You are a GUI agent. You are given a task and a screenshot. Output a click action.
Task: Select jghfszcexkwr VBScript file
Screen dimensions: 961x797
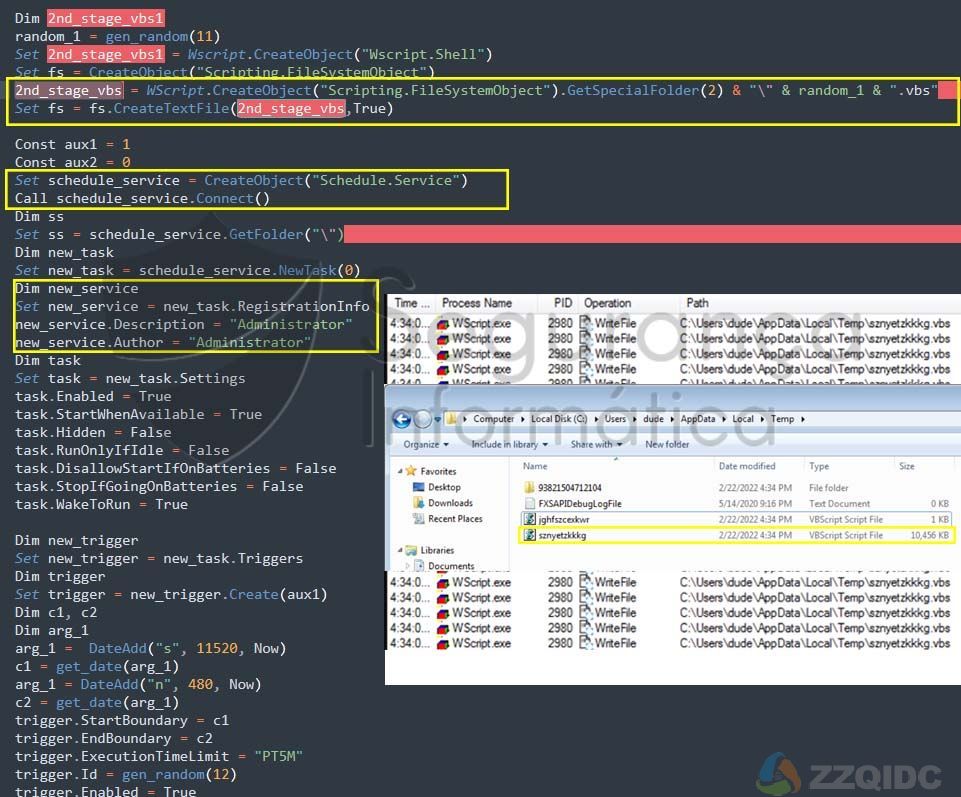coord(563,519)
